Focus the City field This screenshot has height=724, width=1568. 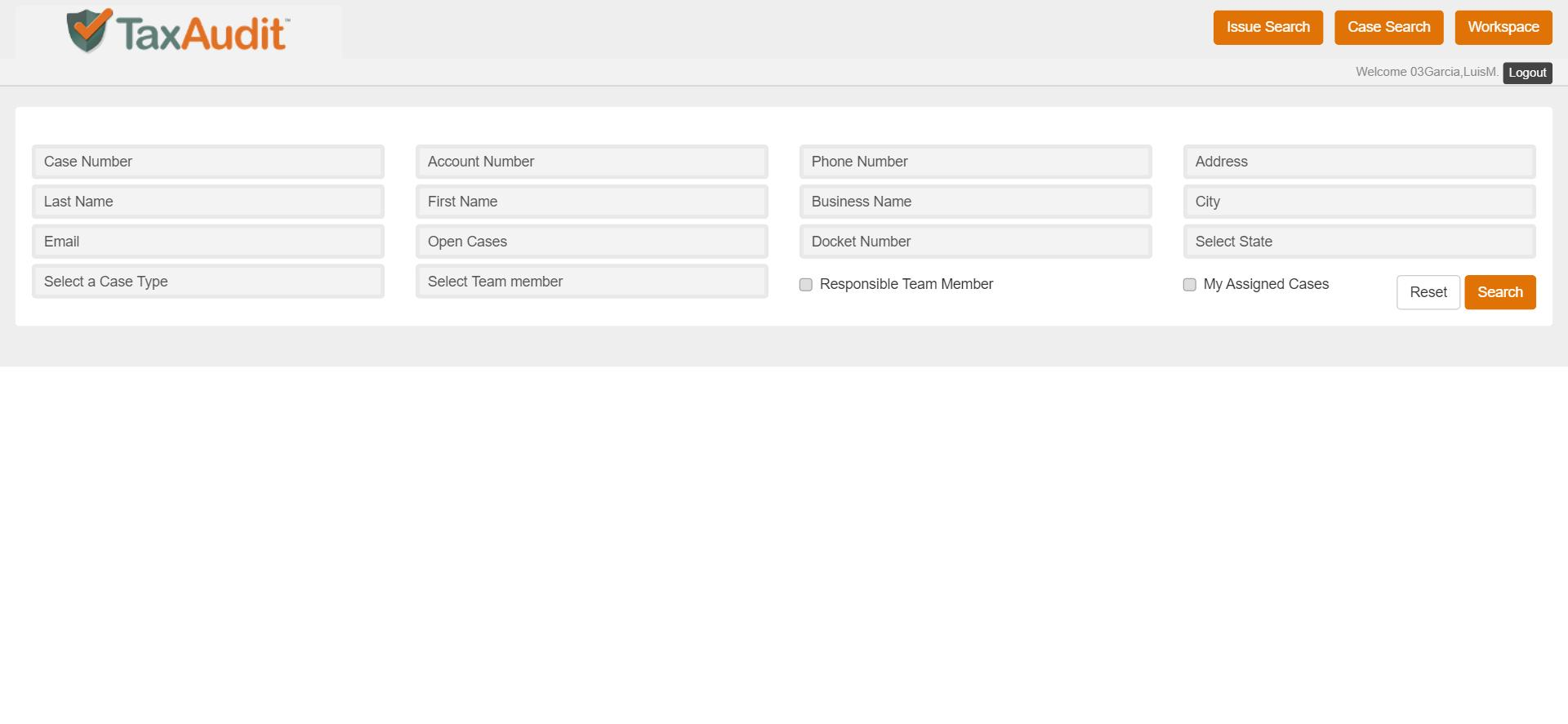click(x=1360, y=202)
